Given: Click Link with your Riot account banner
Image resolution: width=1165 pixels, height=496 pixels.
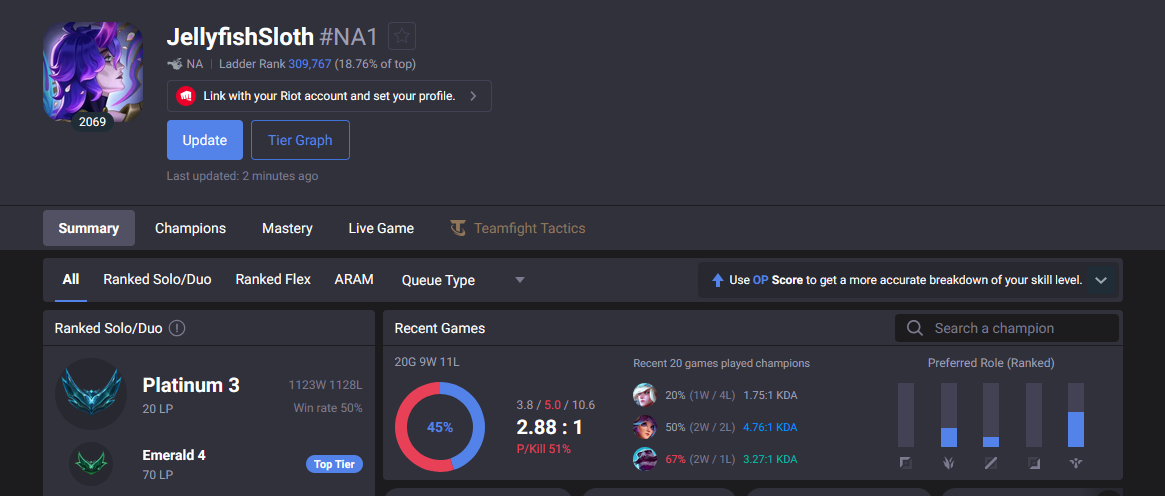Looking at the screenshot, I should 329,96.
